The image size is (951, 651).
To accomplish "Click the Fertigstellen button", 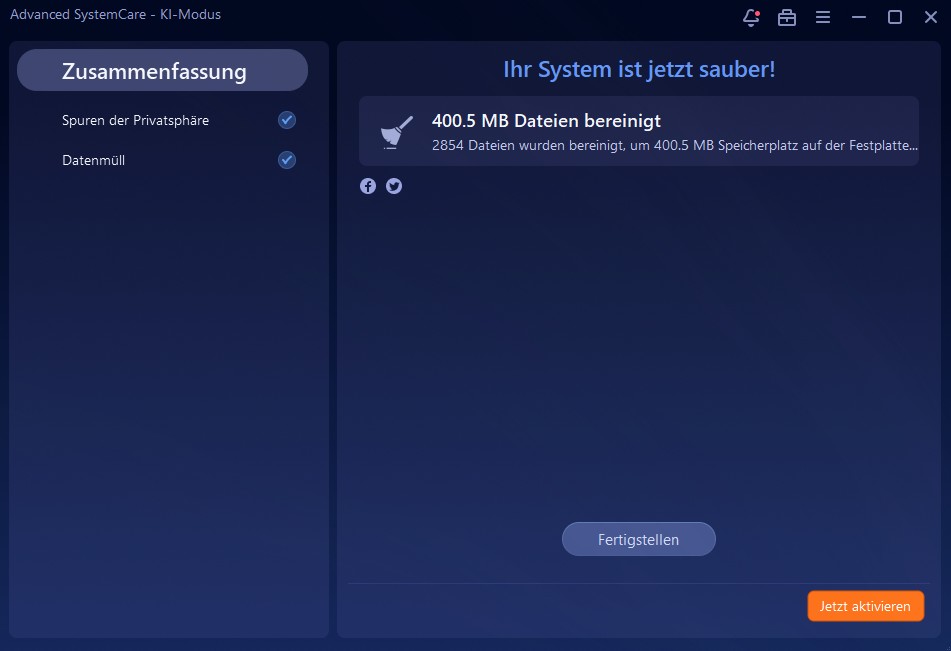I will click(x=639, y=539).
